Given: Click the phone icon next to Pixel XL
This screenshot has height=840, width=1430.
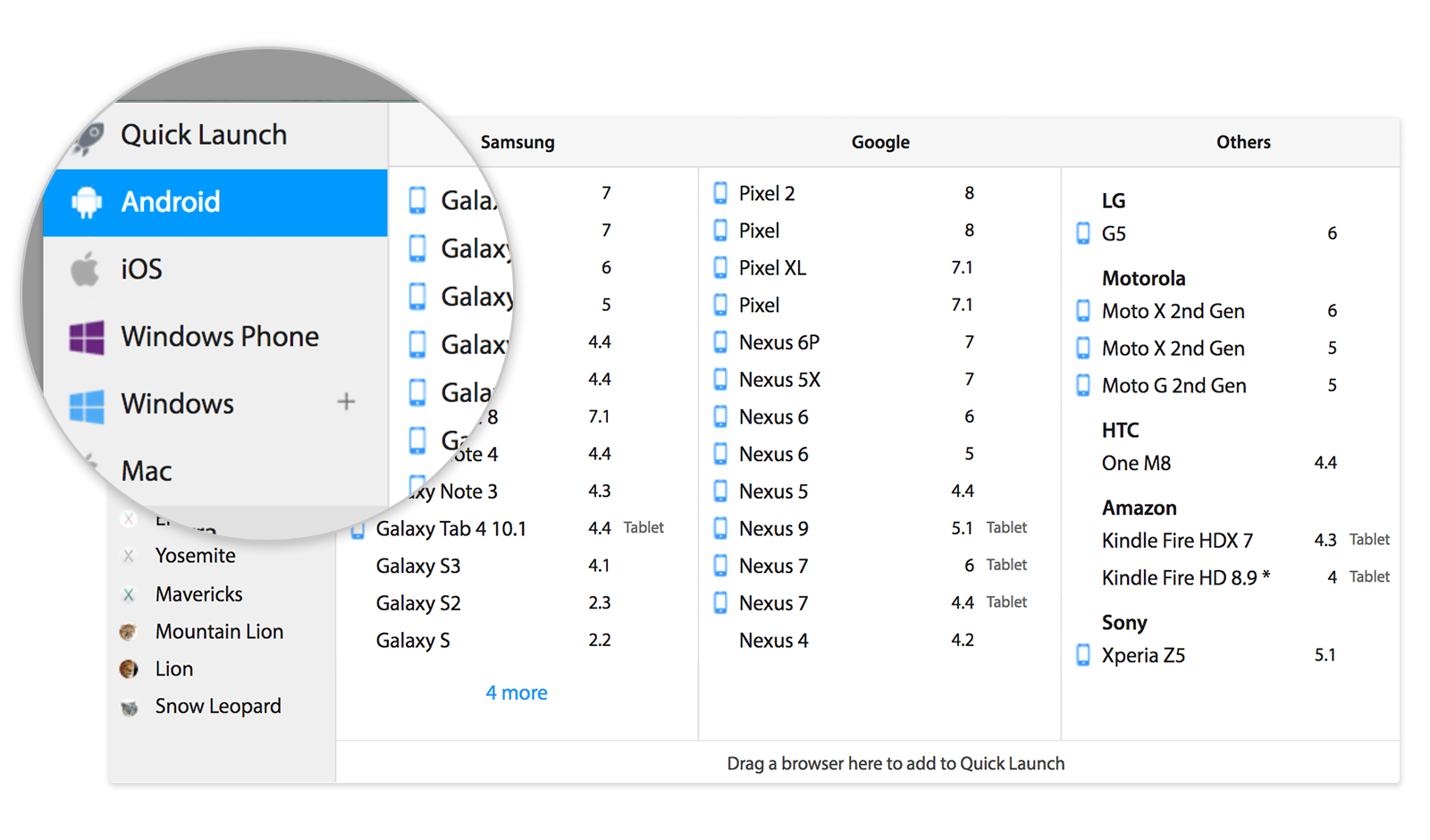Looking at the screenshot, I should click(x=720, y=267).
